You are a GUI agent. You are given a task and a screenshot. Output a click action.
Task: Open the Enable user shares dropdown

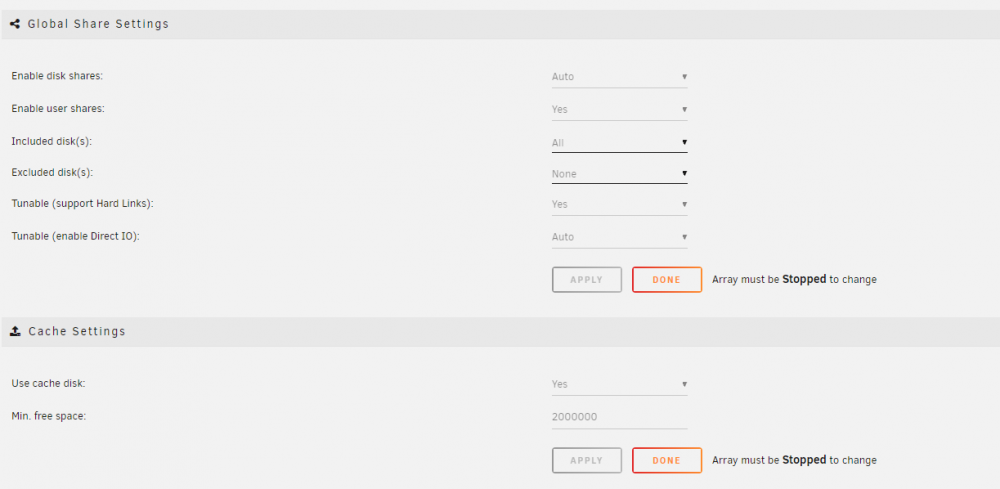(619, 110)
